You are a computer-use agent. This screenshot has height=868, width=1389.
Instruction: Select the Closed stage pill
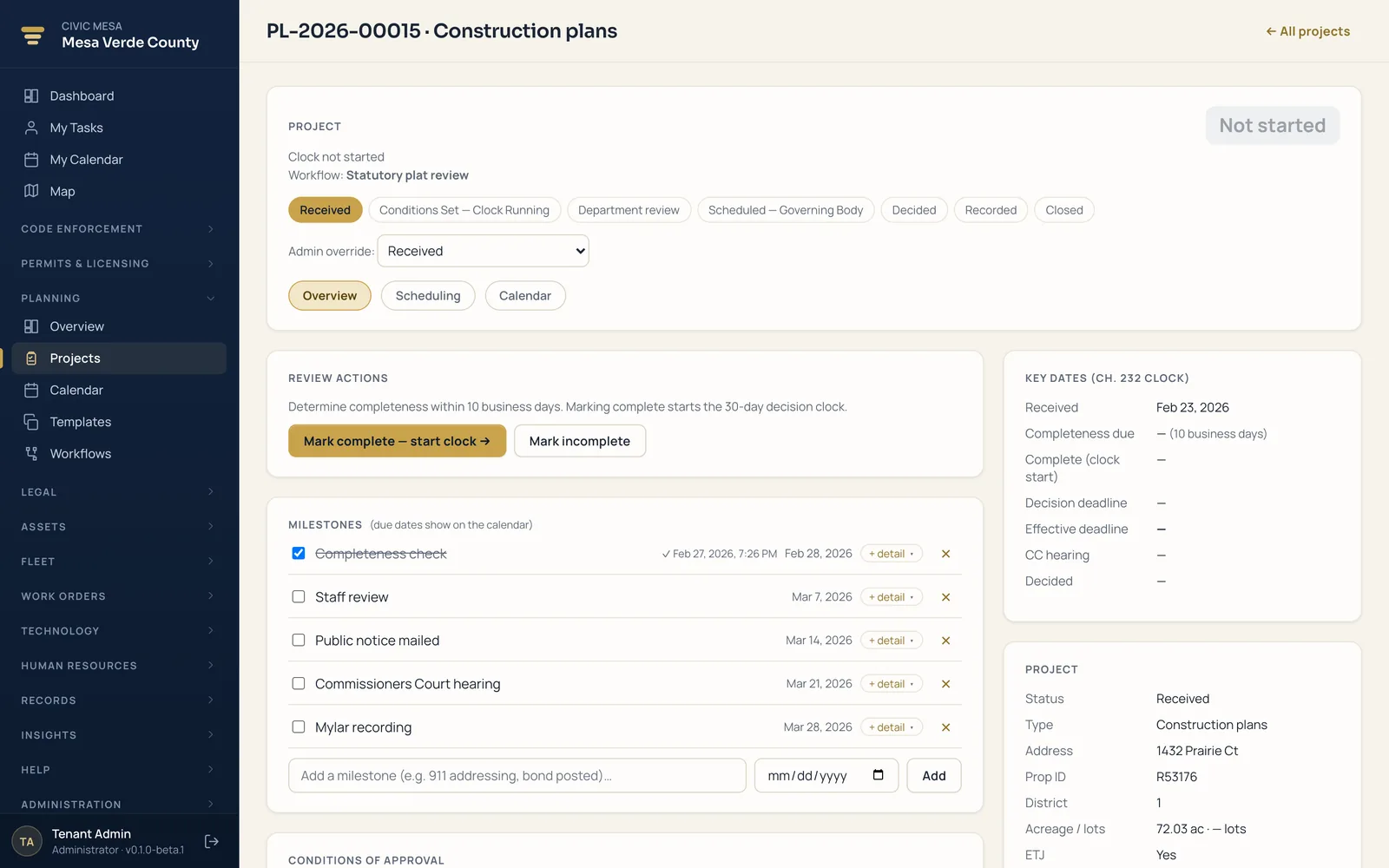[1064, 210]
